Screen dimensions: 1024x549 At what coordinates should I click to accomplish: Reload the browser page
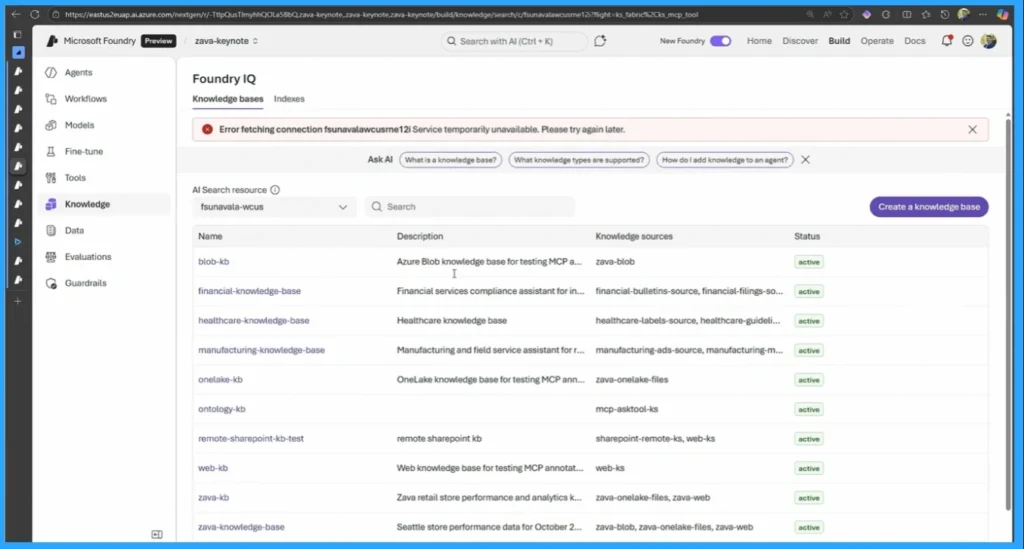(x=35, y=14)
